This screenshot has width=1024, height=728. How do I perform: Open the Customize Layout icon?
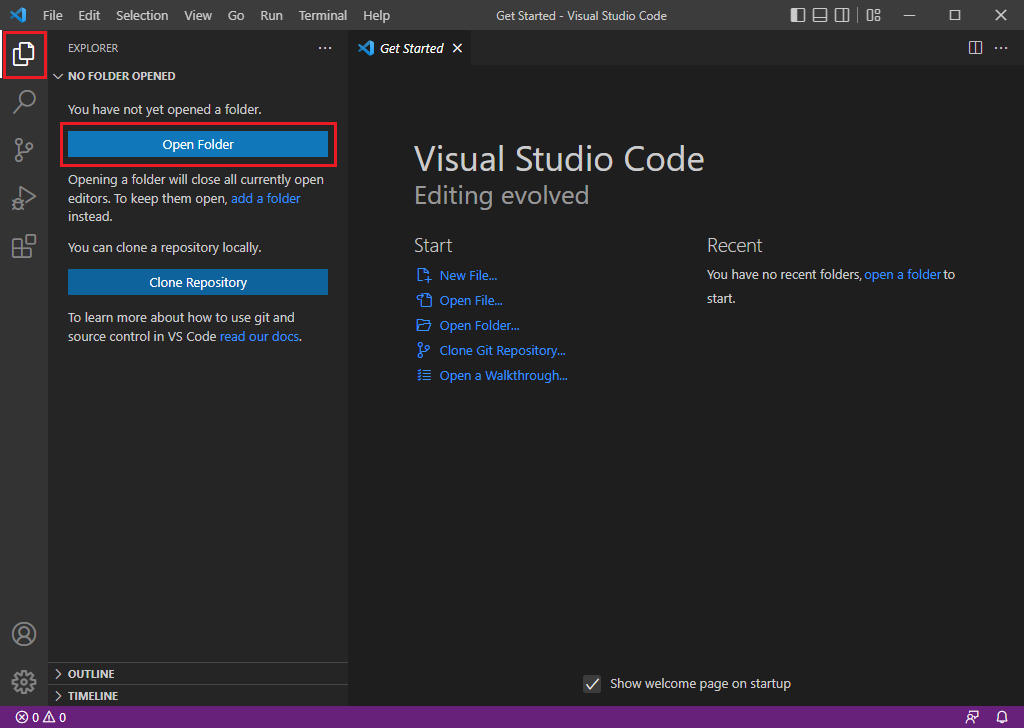[873, 15]
